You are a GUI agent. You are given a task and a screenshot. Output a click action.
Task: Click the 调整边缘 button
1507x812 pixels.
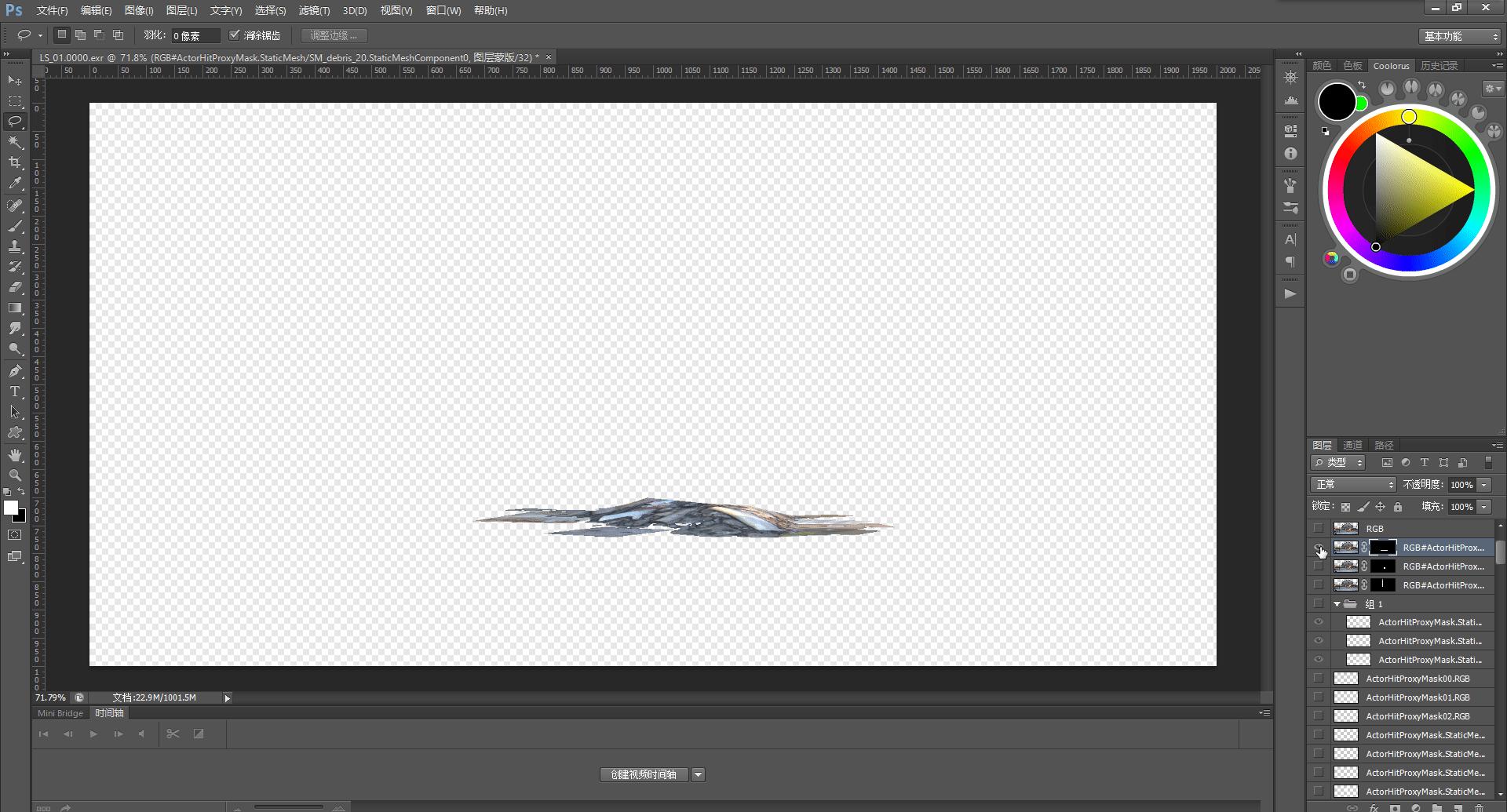[x=334, y=35]
